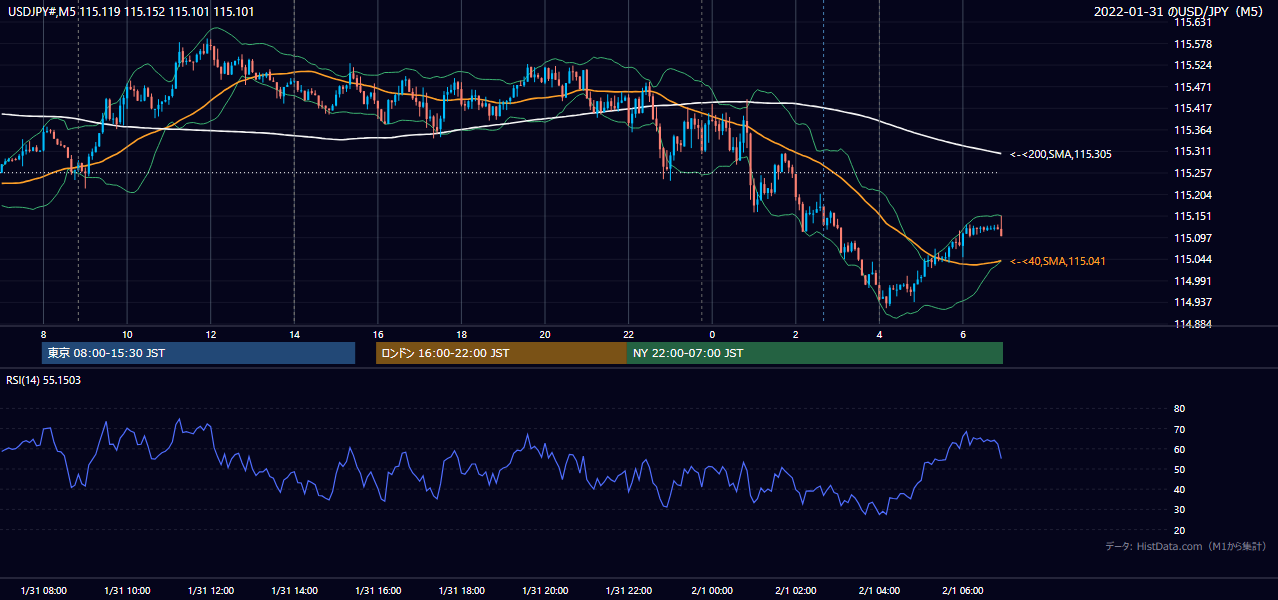Click the RSI(14) 55.1503 indicator label
The height and width of the screenshot is (600, 1278).
pyautogui.click(x=44, y=380)
